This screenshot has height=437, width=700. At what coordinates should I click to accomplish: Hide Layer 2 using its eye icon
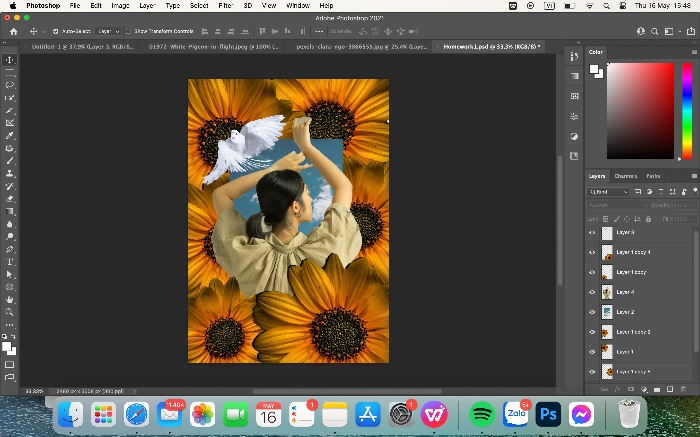pyautogui.click(x=592, y=312)
